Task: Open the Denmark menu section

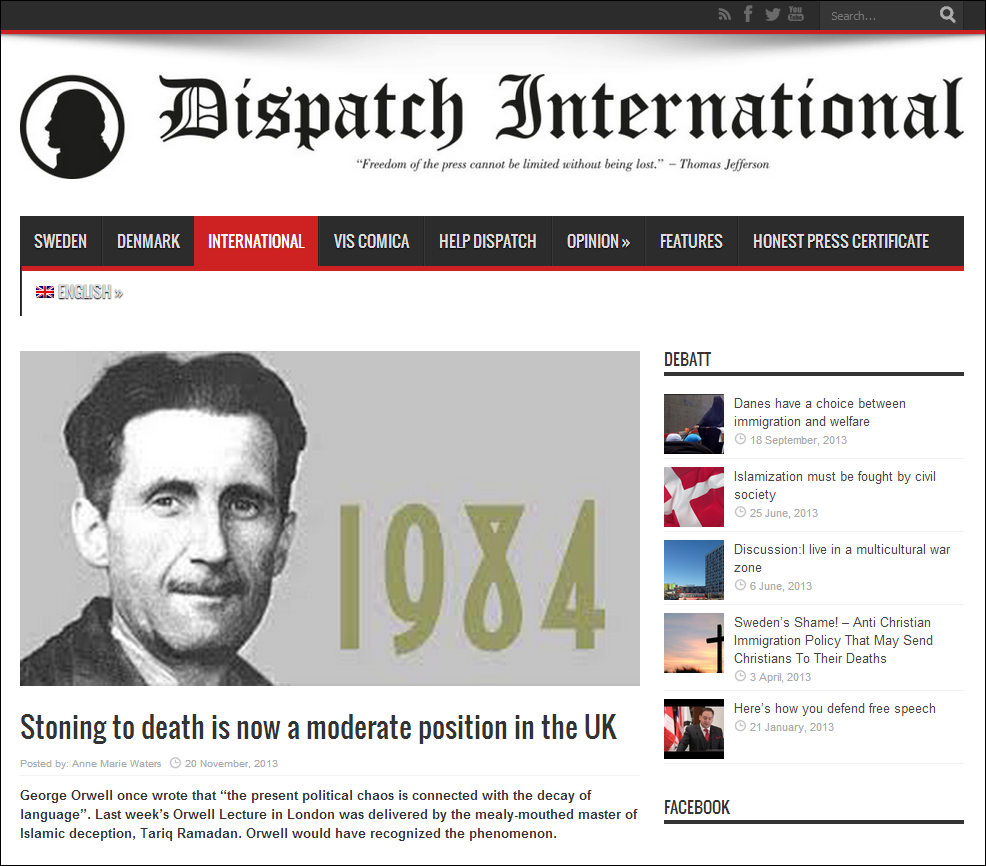Action: point(148,241)
